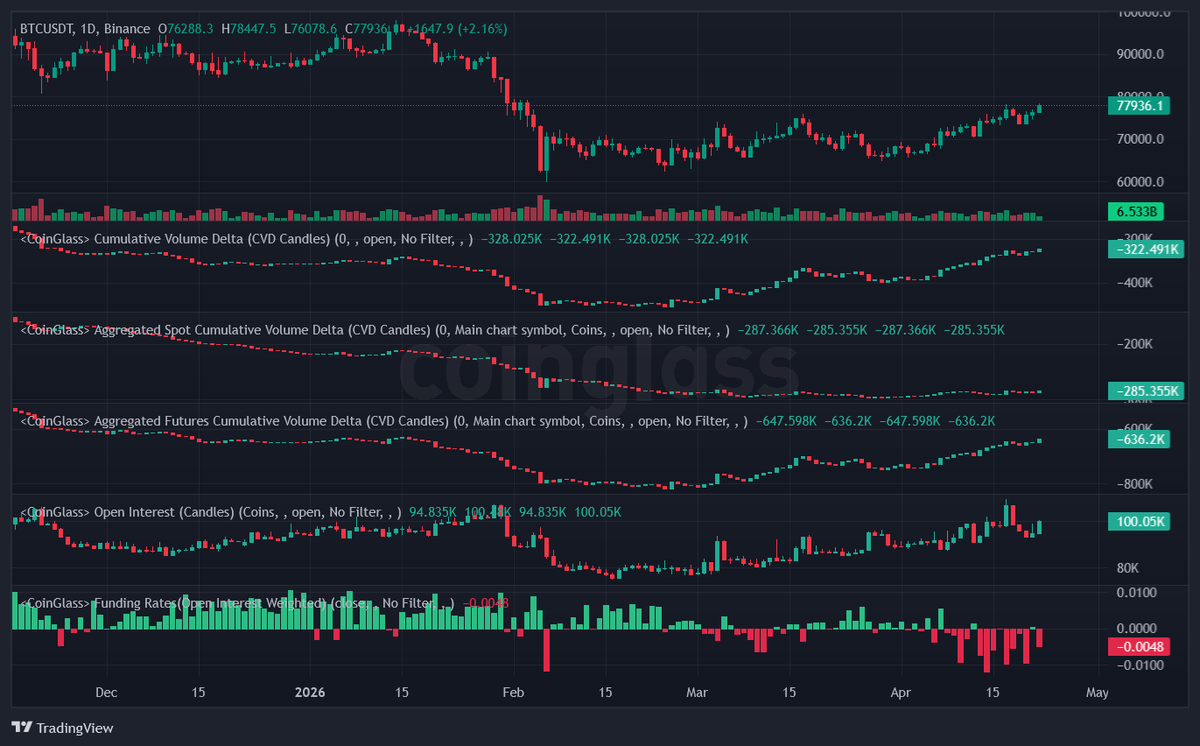Screen dimensions: 1200x746
Task: Click the Feb label on the time axis
Action: click(x=513, y=692)
